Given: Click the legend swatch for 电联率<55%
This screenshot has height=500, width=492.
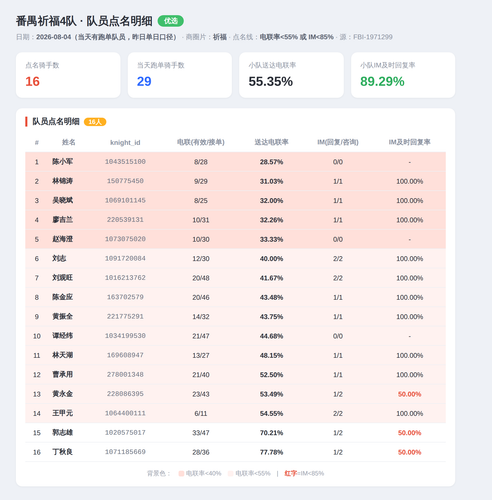Looking at the screenshot, I should pyautogui.click(x=230, y=473).
